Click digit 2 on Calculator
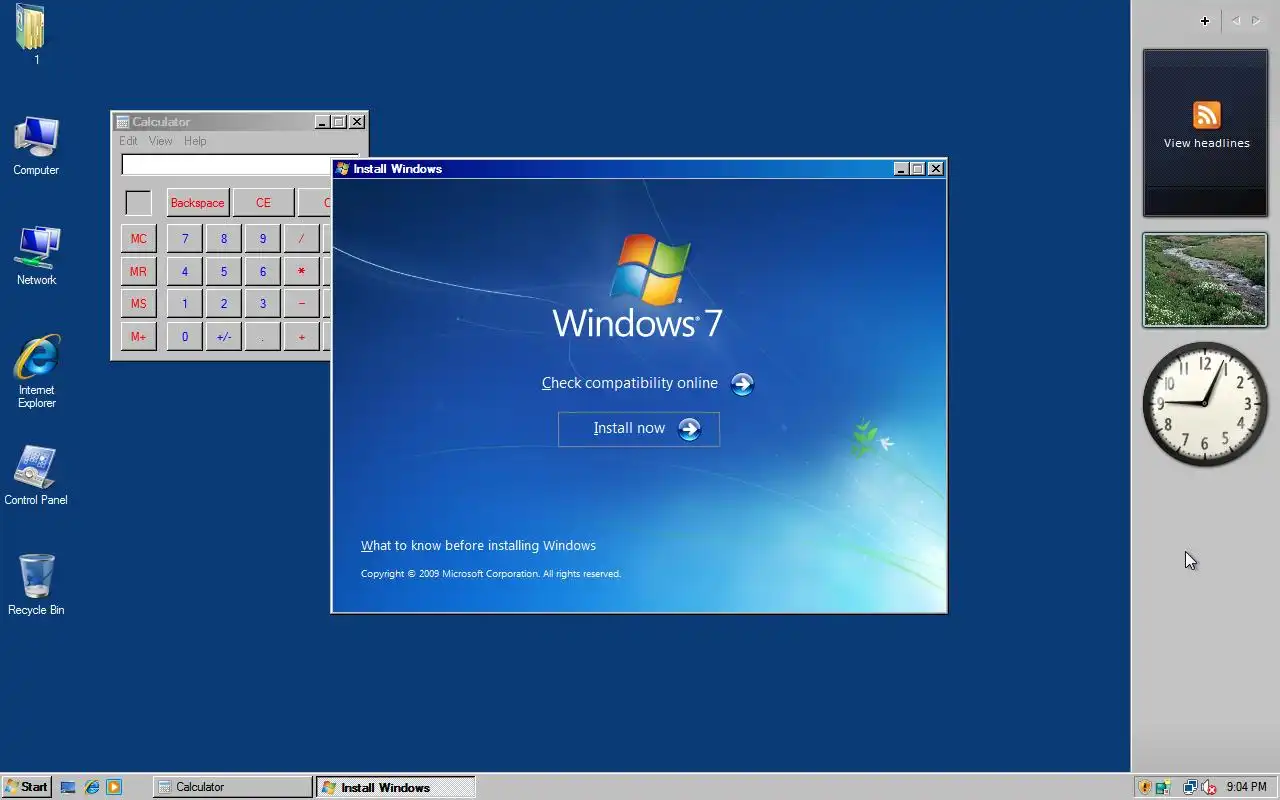 pyautogui.click(x=223, y=304)
